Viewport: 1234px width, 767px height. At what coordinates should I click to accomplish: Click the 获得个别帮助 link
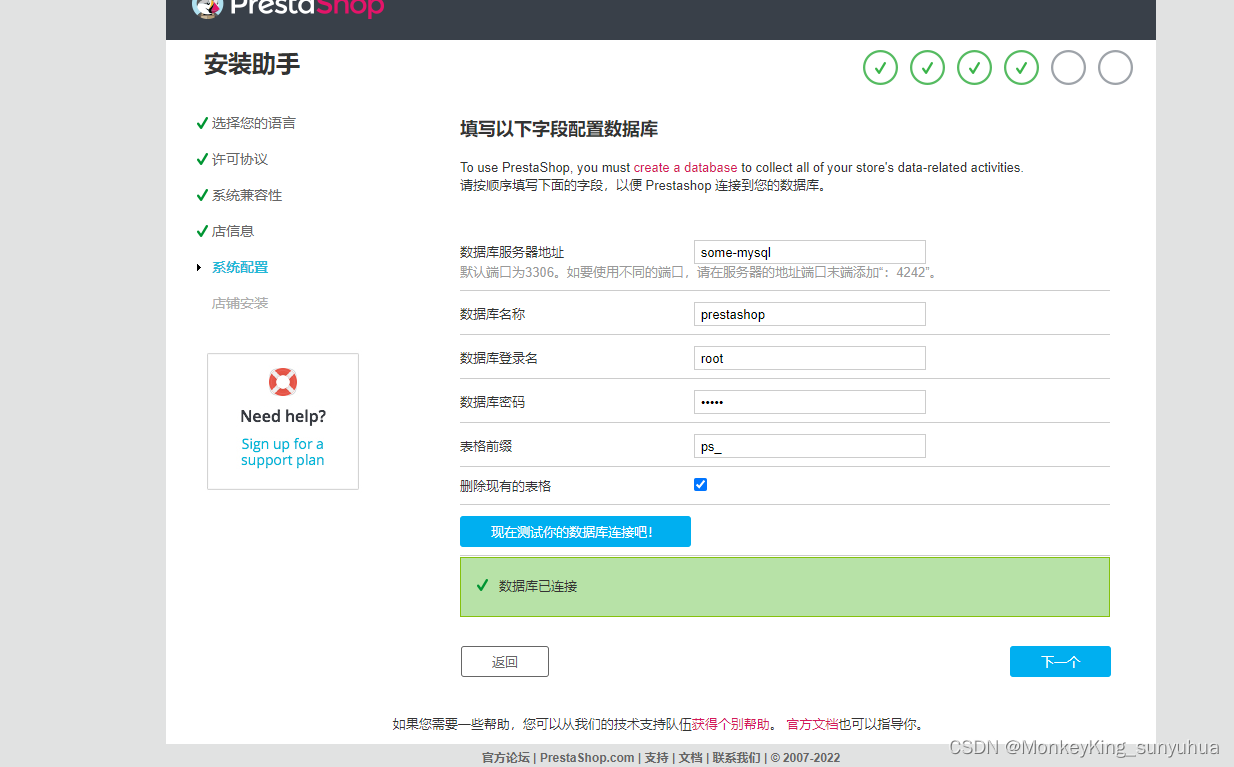(731, 724)
